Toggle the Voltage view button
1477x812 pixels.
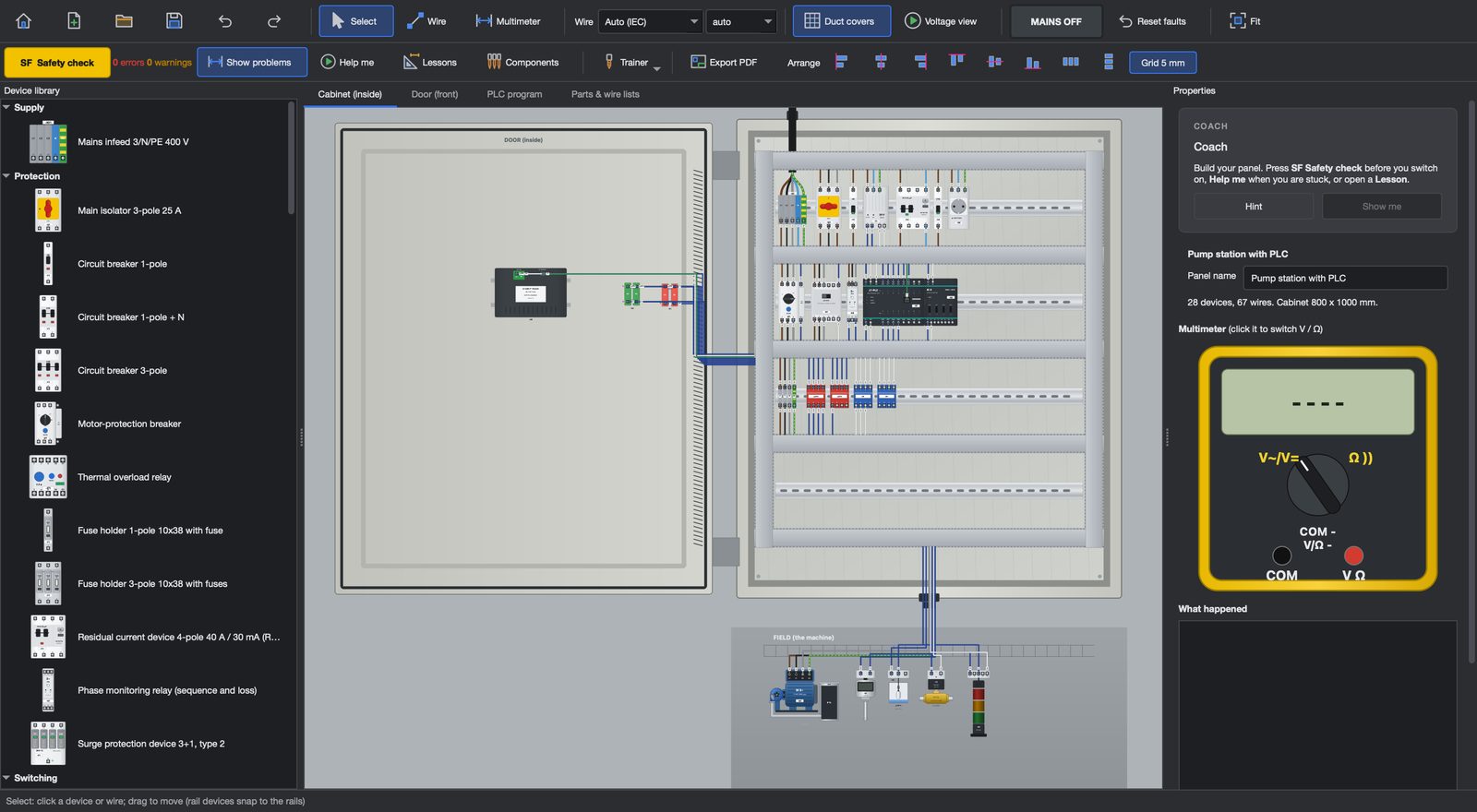click(x=941, y=21)
